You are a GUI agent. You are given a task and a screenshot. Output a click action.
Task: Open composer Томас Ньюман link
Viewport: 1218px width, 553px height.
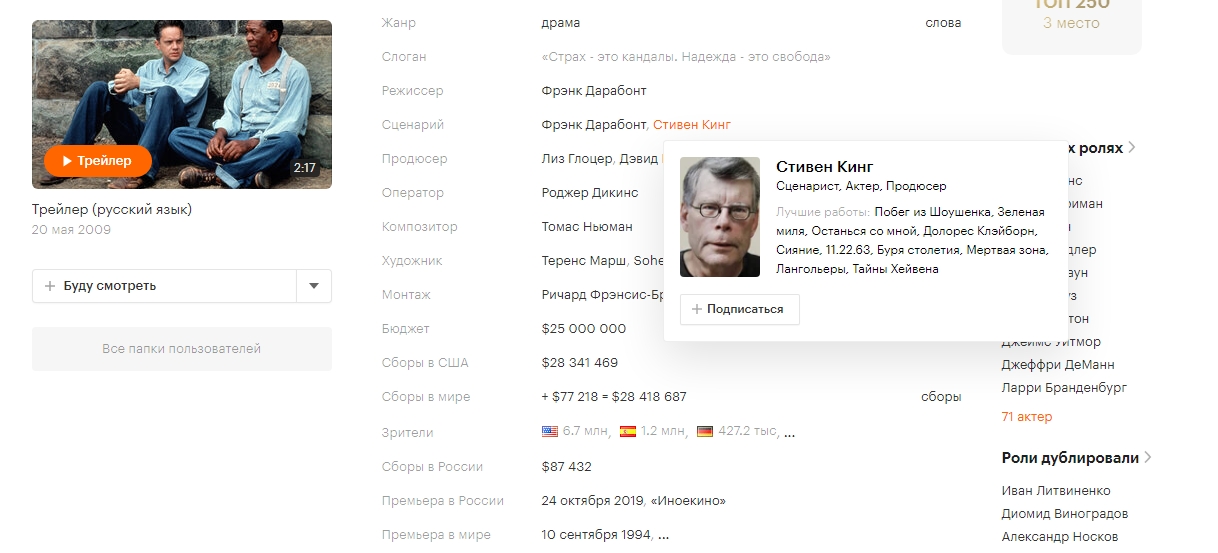pos(587,227)
